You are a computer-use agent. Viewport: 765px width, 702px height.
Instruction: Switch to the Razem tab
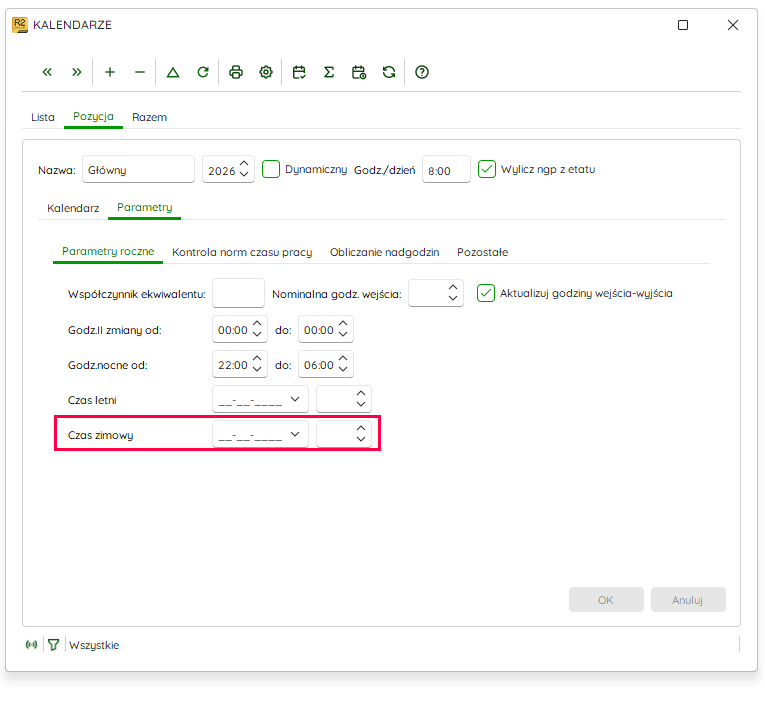[x=149, y=117]
